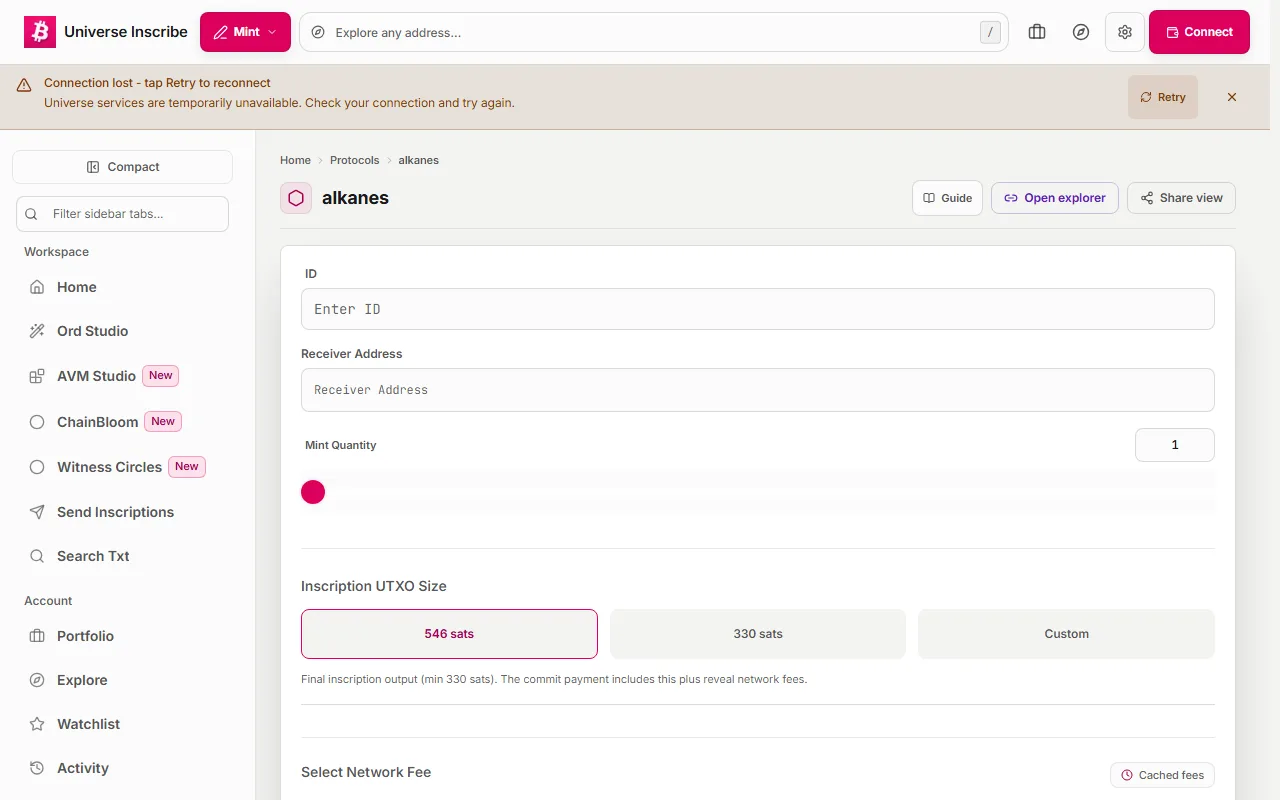Viewport: 1280px width, 800px height.
Task: Click Retry to reconnect
Action: [1163, 97]
